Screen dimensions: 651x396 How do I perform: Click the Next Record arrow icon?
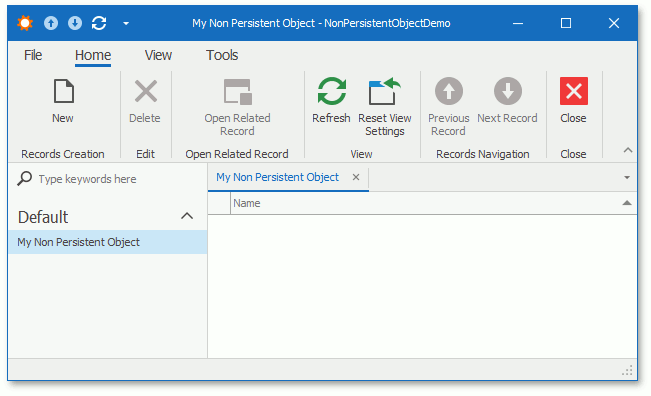(x=507, y=91)
